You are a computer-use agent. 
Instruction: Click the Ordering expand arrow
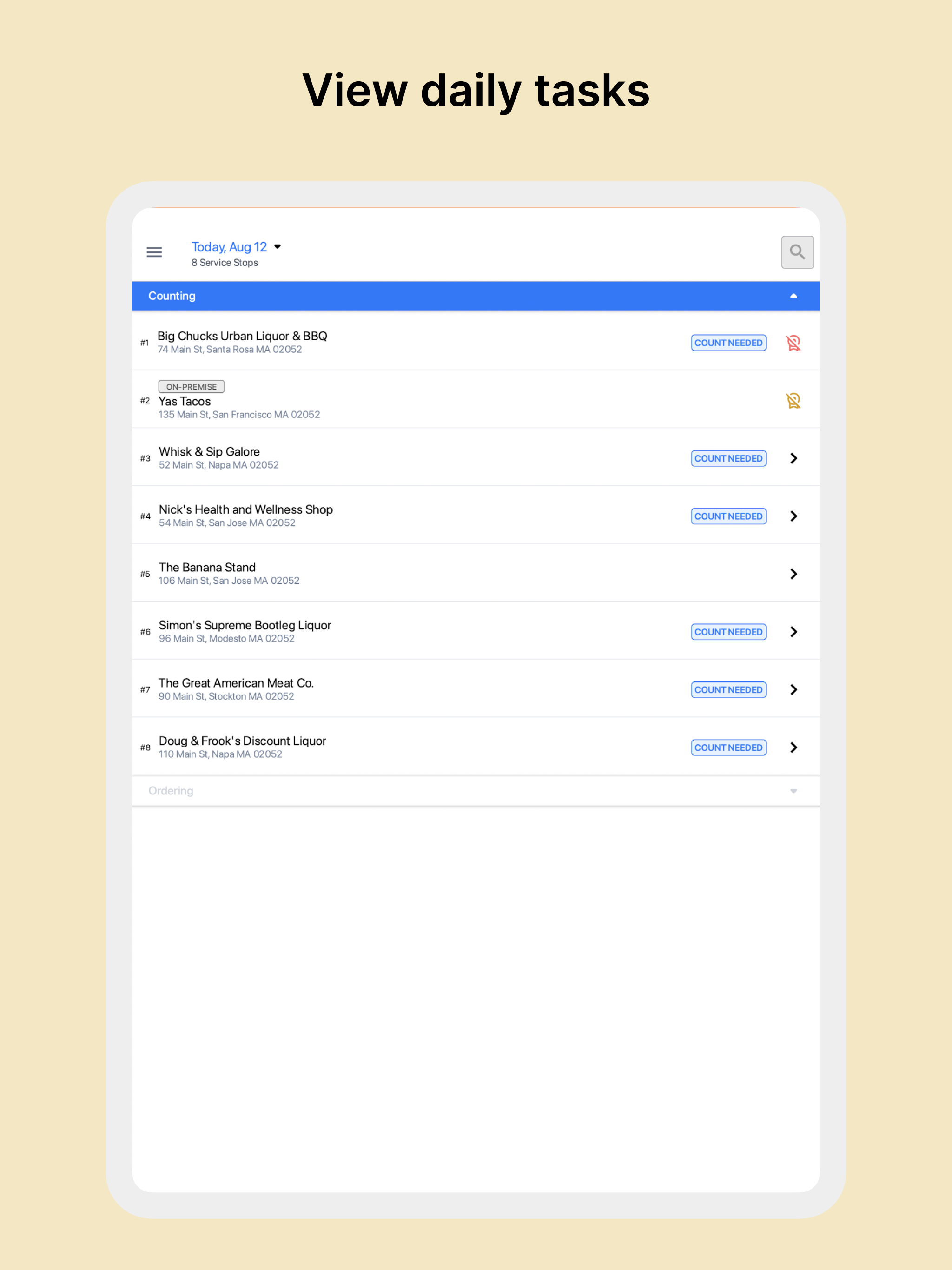pos(793,791)
